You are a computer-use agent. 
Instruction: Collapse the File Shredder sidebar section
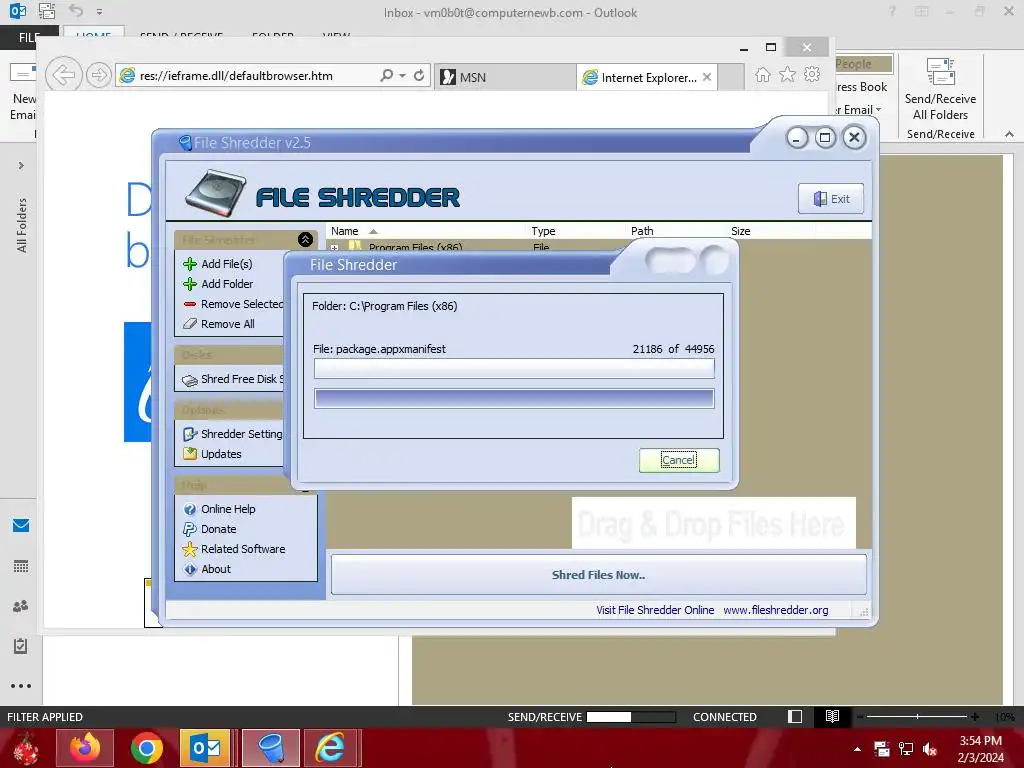[305, 240]
